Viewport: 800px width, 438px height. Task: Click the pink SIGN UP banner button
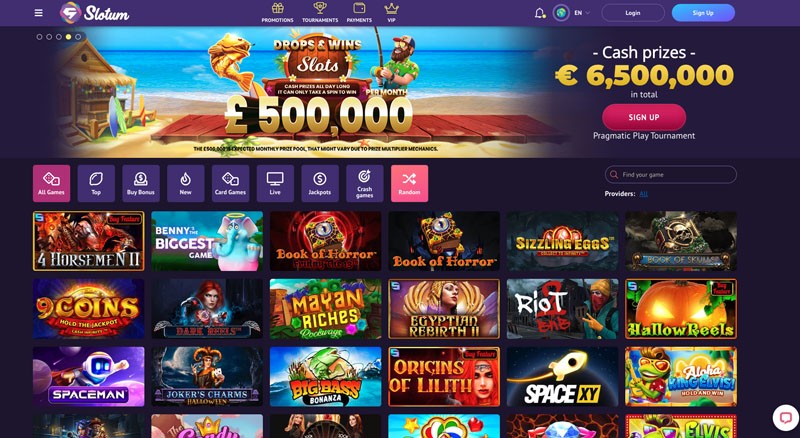644,117
